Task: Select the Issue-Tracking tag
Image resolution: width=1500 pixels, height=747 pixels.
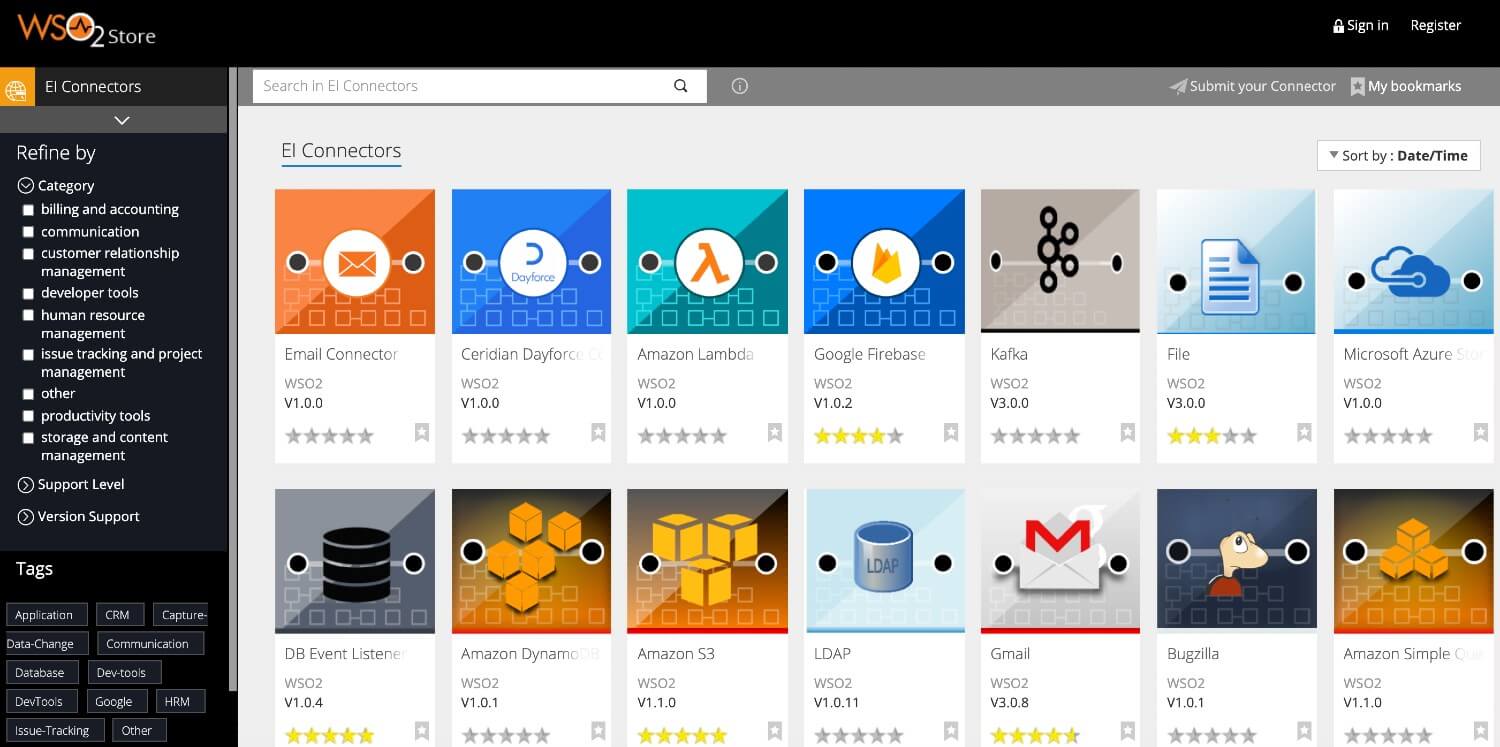Action: coord(55,731)
